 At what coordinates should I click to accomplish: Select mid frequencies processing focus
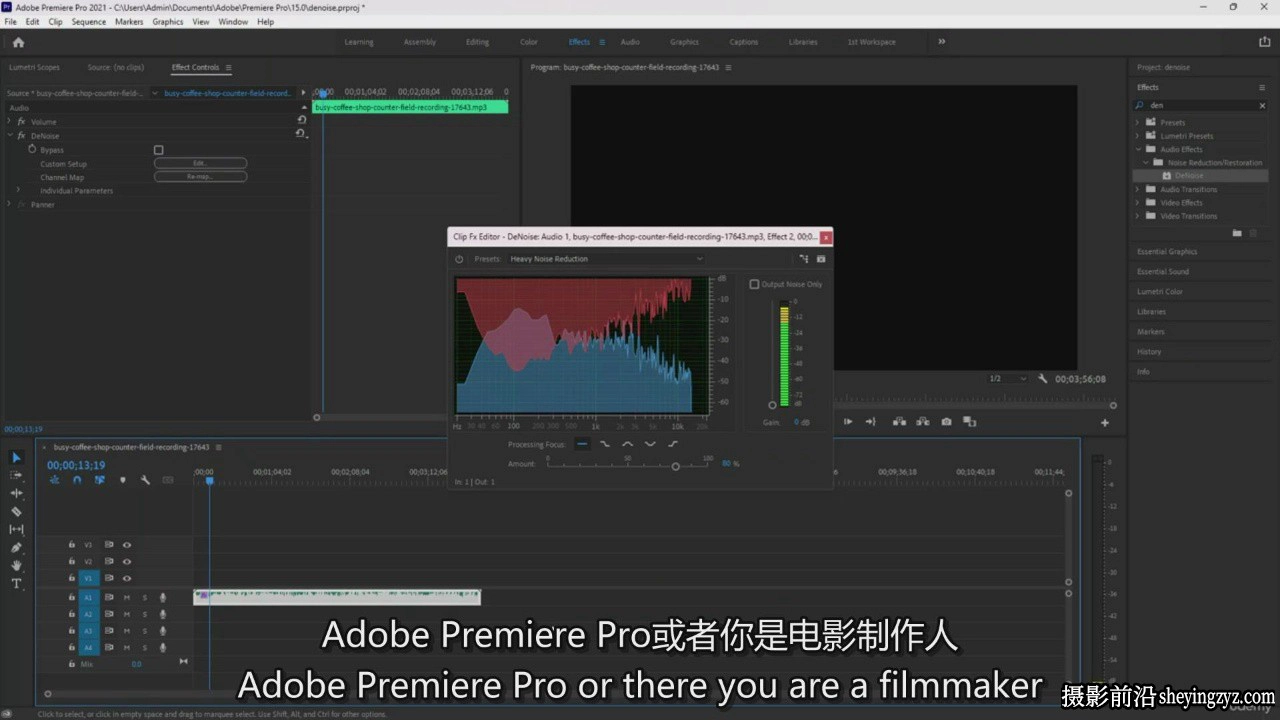(x=628, y=444)
